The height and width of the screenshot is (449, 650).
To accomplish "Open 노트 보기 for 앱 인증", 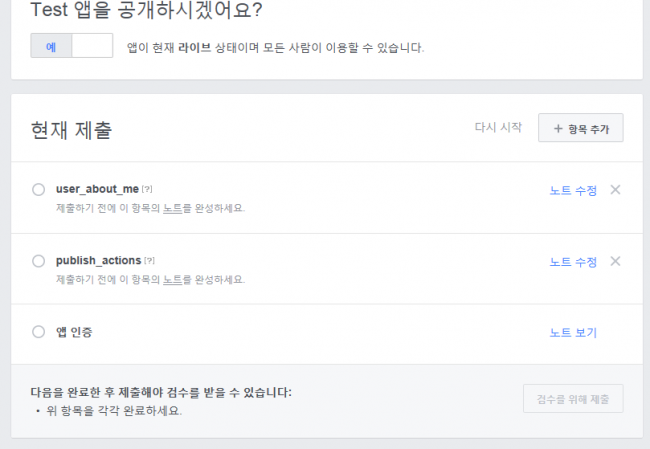I will 573,333.
